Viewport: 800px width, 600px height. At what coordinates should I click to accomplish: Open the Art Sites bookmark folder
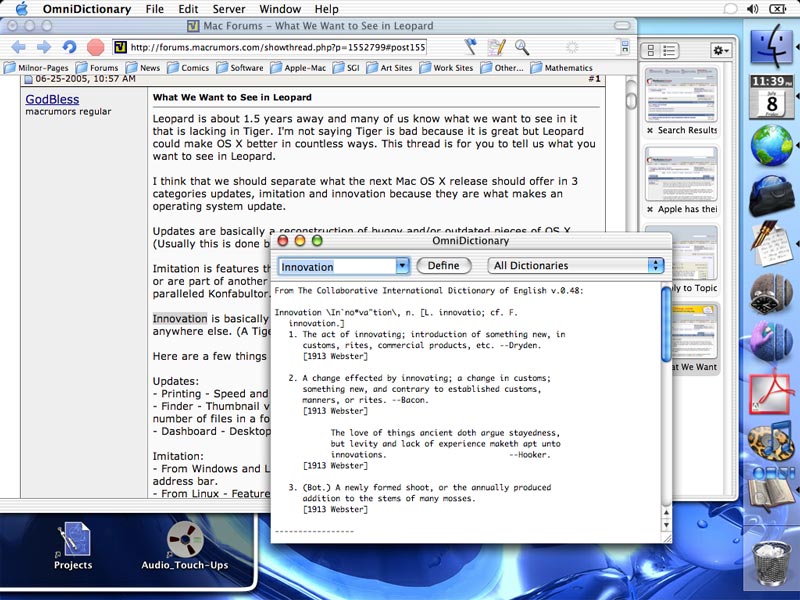click(x=389, y=68)
